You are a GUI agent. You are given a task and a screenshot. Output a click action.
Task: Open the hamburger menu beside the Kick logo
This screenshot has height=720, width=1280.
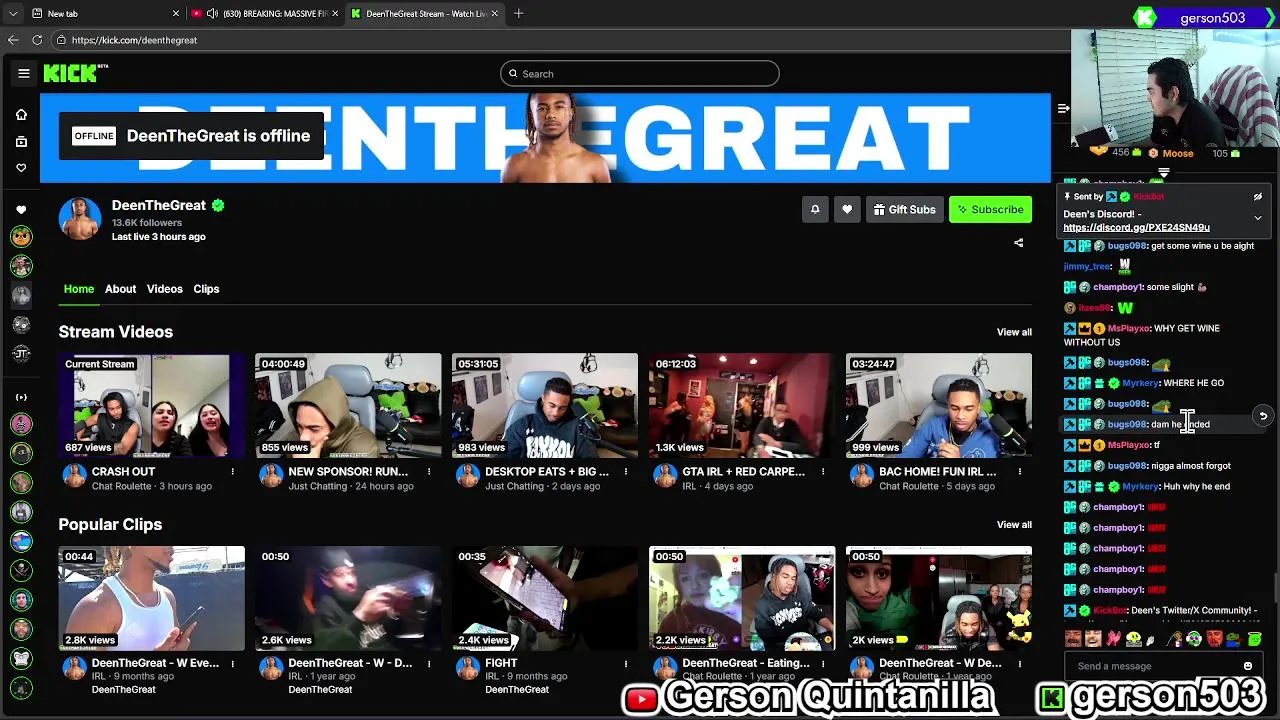pyautogui.click(x=24, y=73)
